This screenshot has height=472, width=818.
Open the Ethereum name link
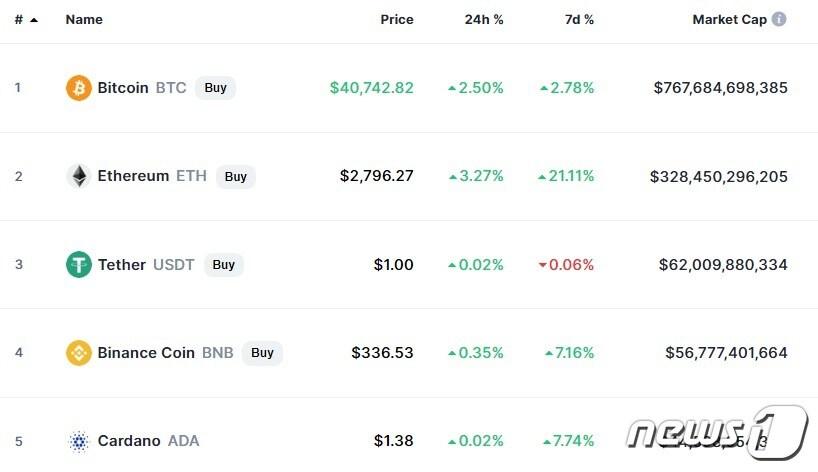coord(133,176)
